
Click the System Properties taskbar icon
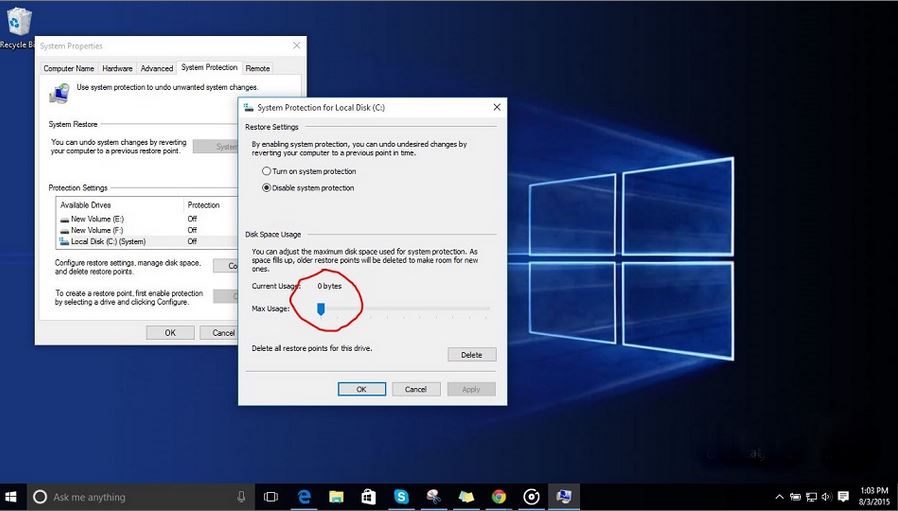pyautogui.click(x=564, y=497)
